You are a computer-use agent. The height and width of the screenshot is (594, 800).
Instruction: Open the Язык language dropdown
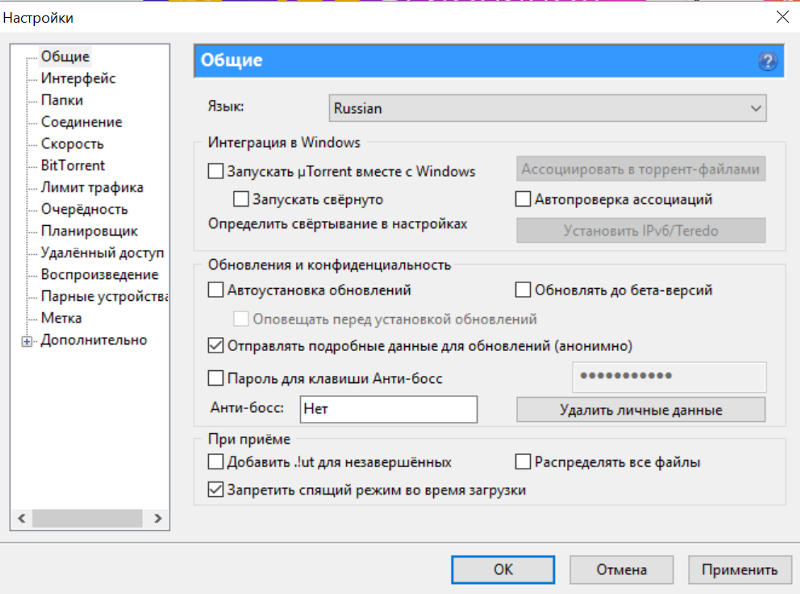tap(547, 108)
